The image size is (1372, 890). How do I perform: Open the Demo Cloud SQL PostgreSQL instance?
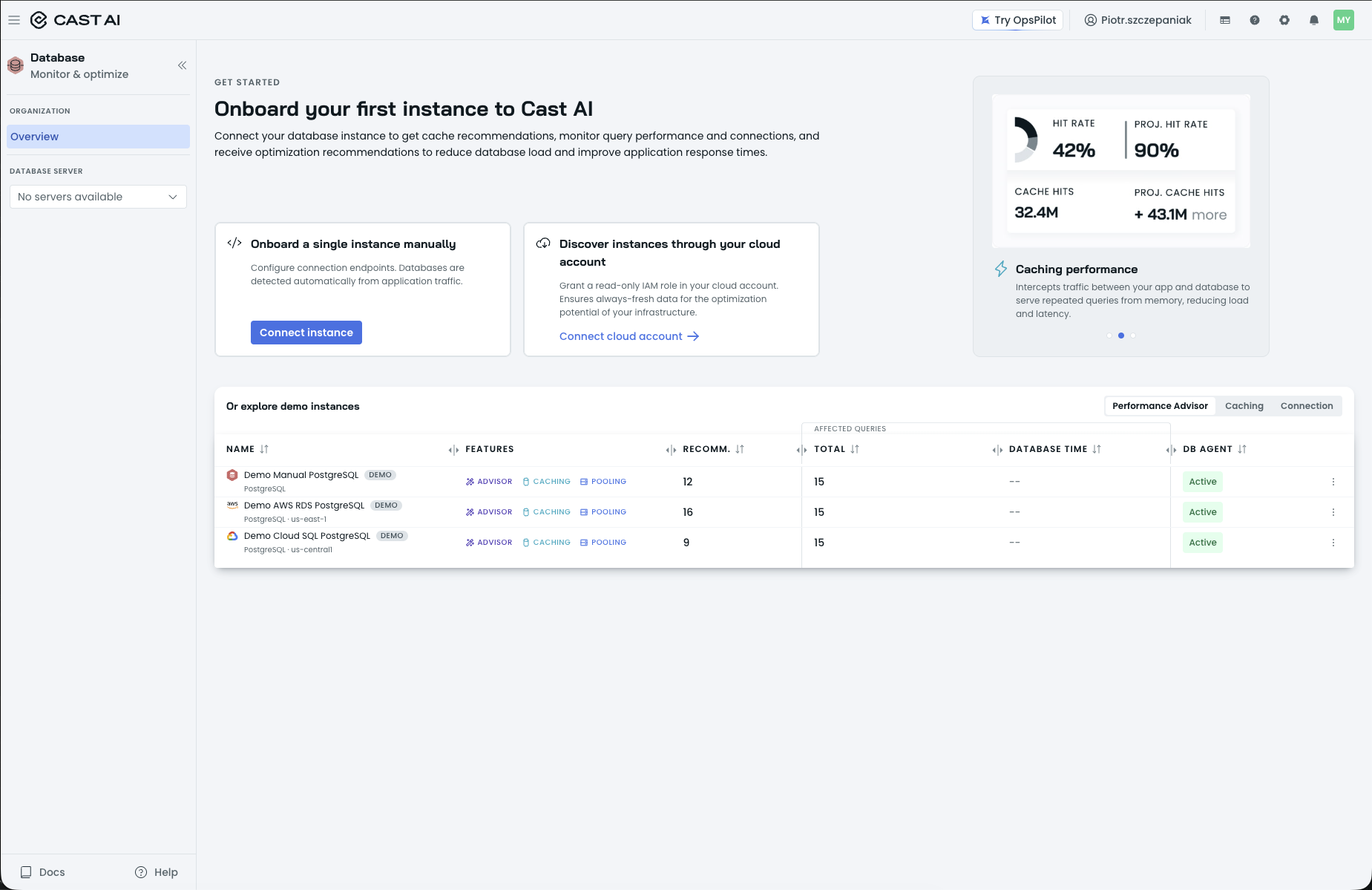(x=307, y=536)
